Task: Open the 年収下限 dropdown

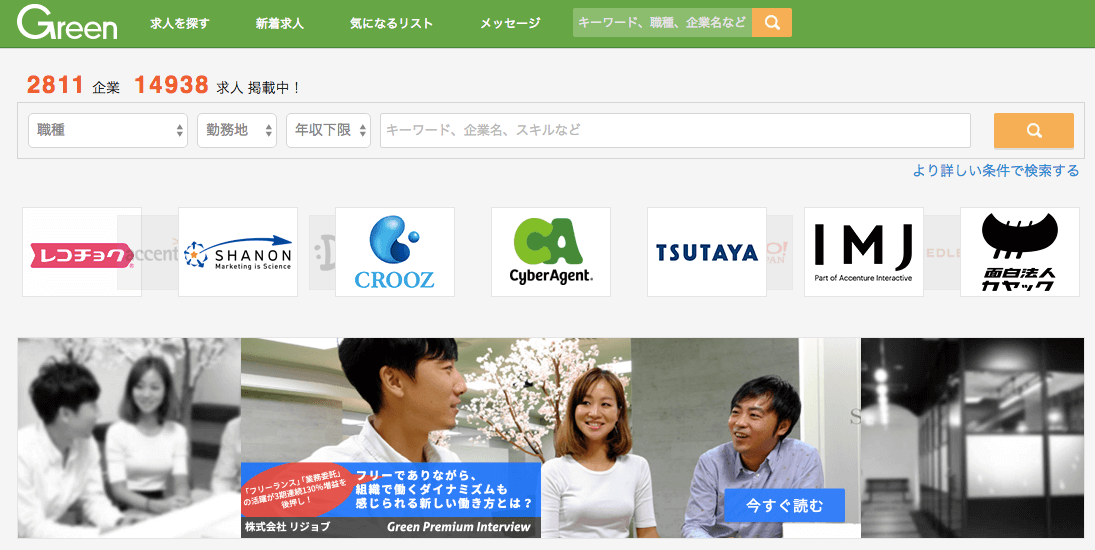Action: click(328, 131)
